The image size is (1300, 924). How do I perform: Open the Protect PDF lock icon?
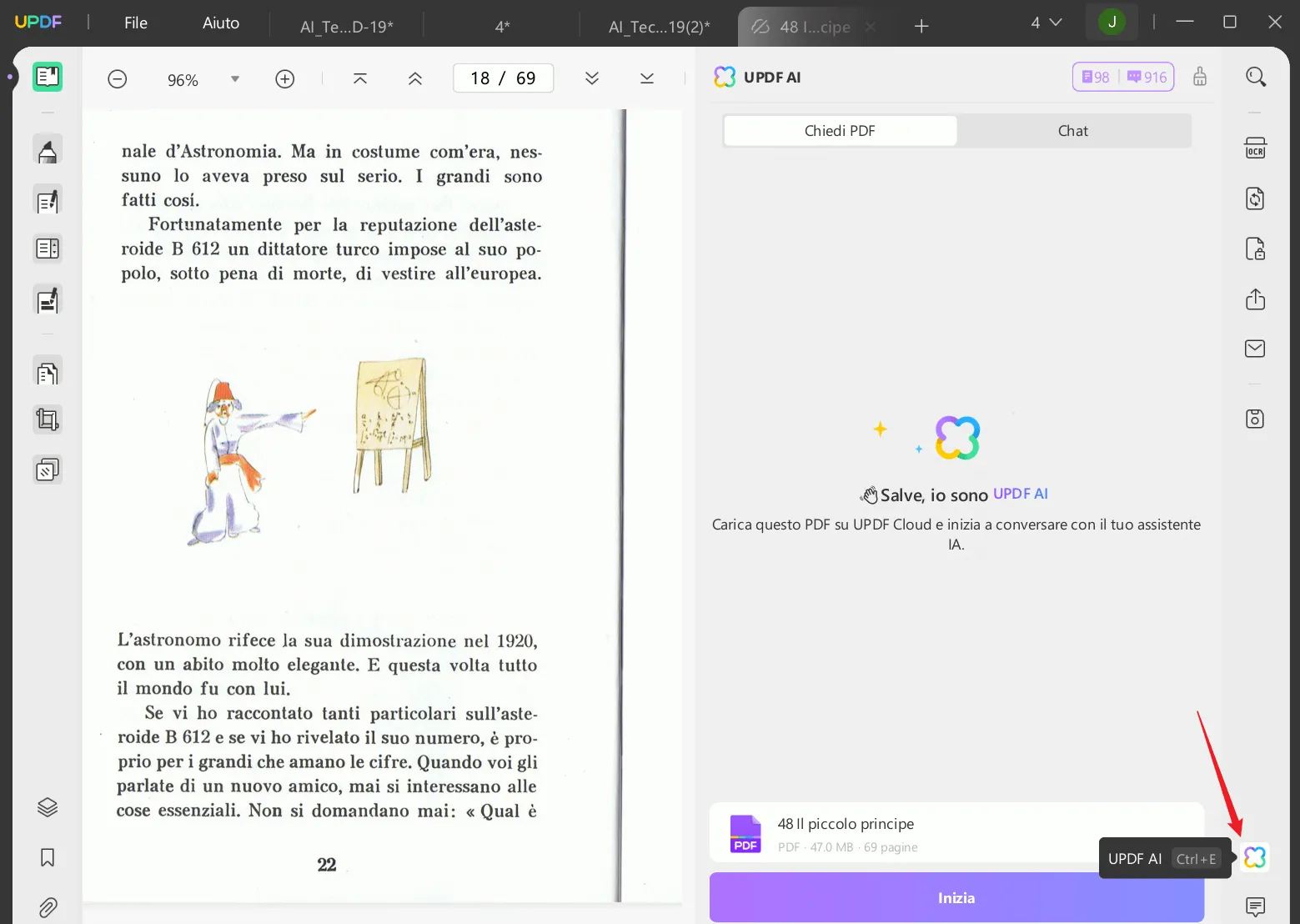[1256, 249]
